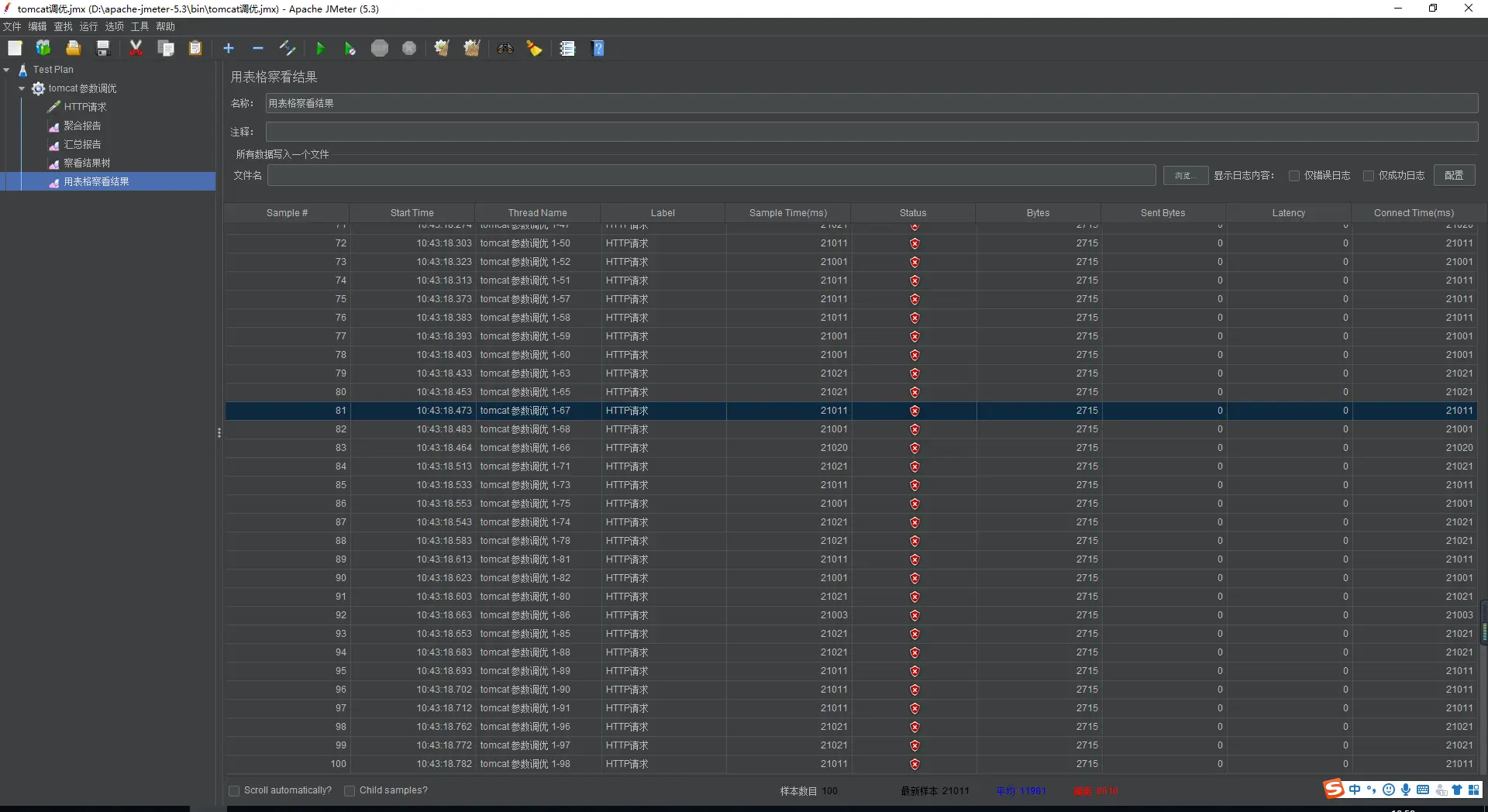Open help with the question mark icon
Screen dimensions: 1488x812
pyautogui.click(x=598, y=48)
